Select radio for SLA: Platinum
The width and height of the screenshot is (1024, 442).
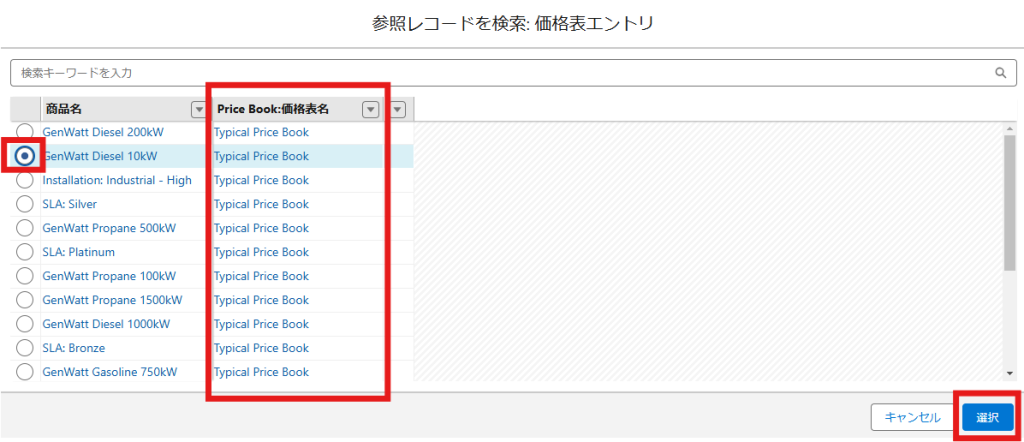tap(24, 252)
